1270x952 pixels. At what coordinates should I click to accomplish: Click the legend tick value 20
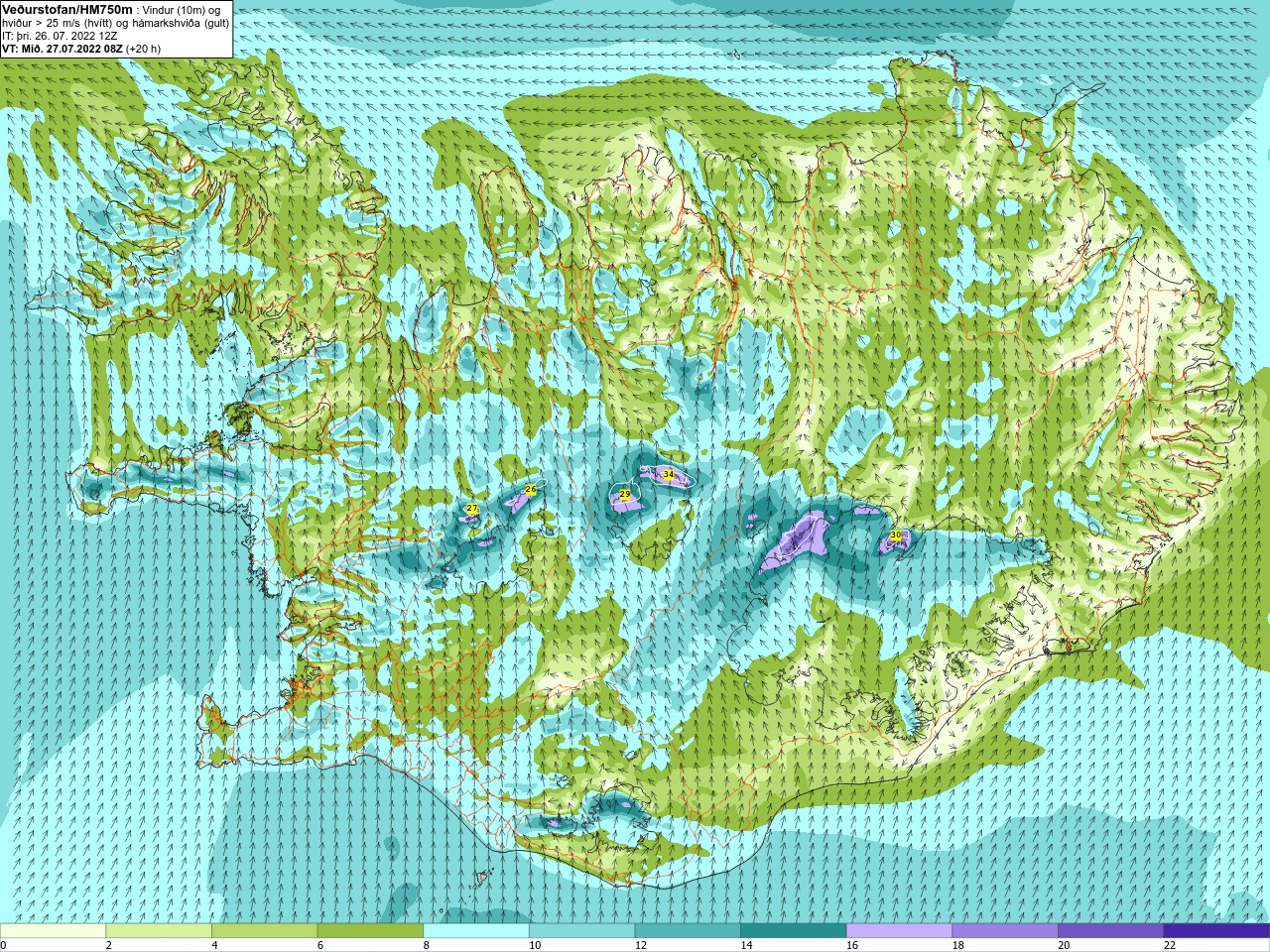[x=1064, y=945]
